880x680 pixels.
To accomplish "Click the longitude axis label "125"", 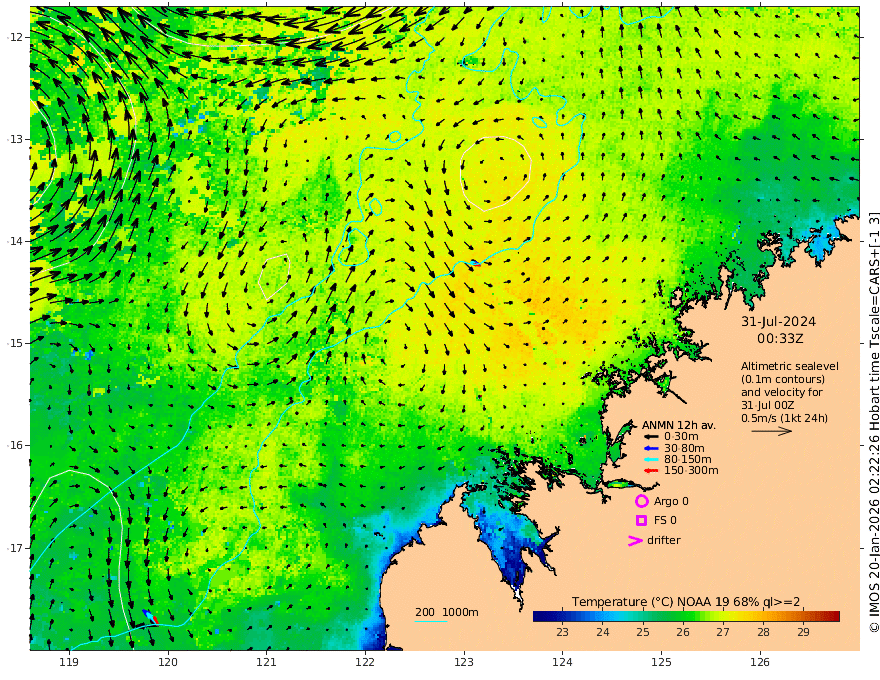I will click(662, 663).
